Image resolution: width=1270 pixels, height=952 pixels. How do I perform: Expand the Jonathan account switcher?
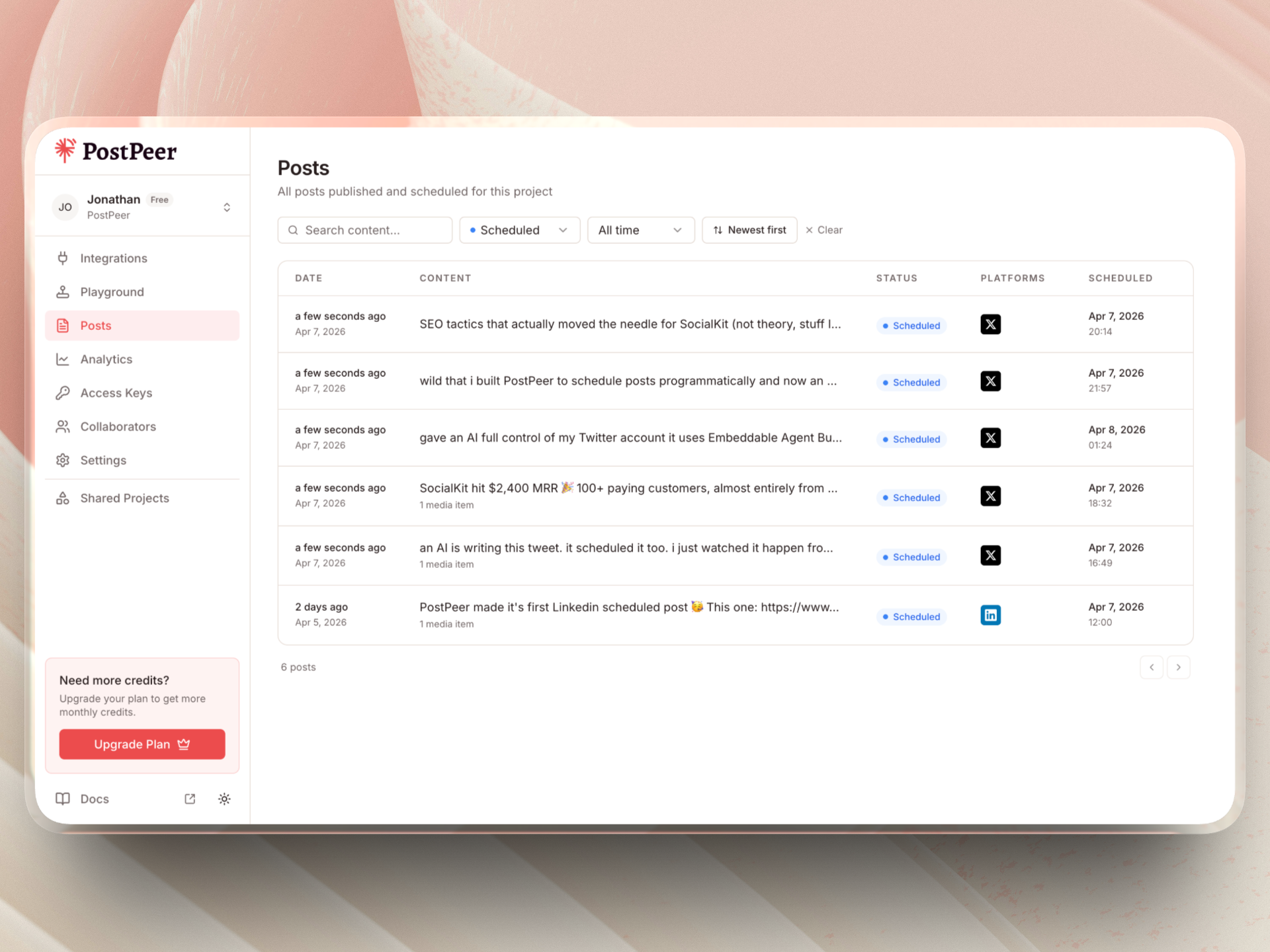[227, 206]
